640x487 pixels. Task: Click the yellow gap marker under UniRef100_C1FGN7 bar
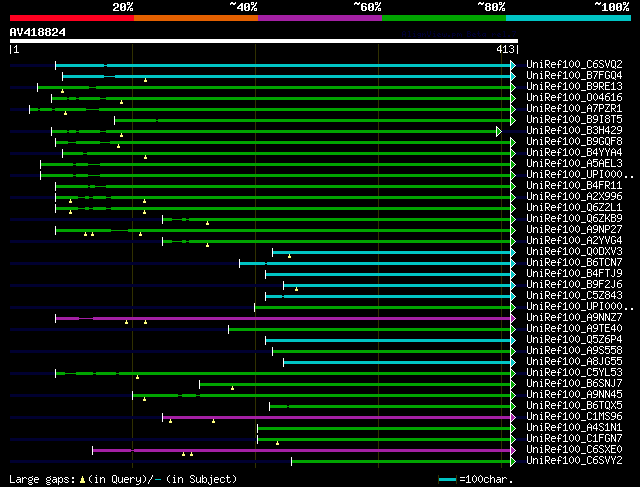point(277,443)
